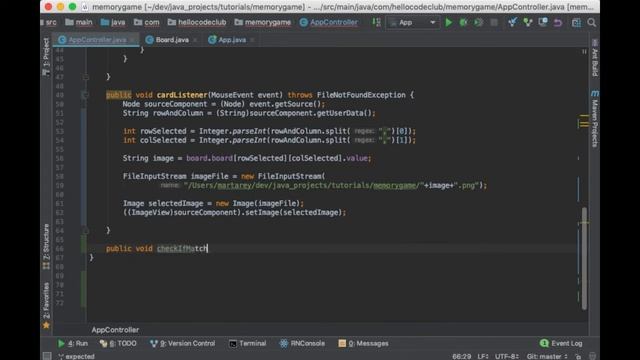Image resolution: width=640 pixels, height=360 pixels.
Task: Open the 6: TODO tool window
Action: [x=118, y=343]
